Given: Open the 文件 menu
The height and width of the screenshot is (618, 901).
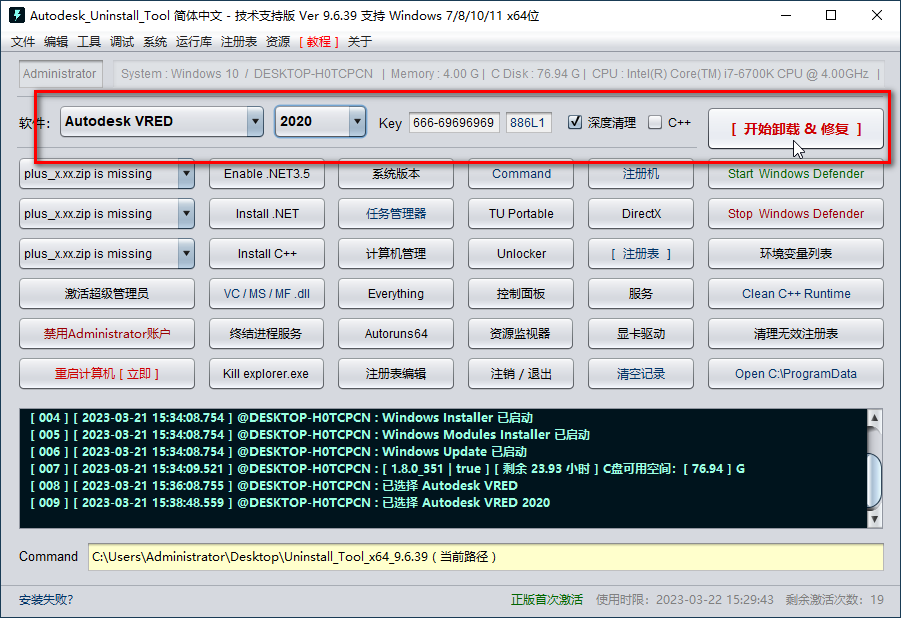Looking at the screenshot, I should pyautogui.click(x=23, y=41).
